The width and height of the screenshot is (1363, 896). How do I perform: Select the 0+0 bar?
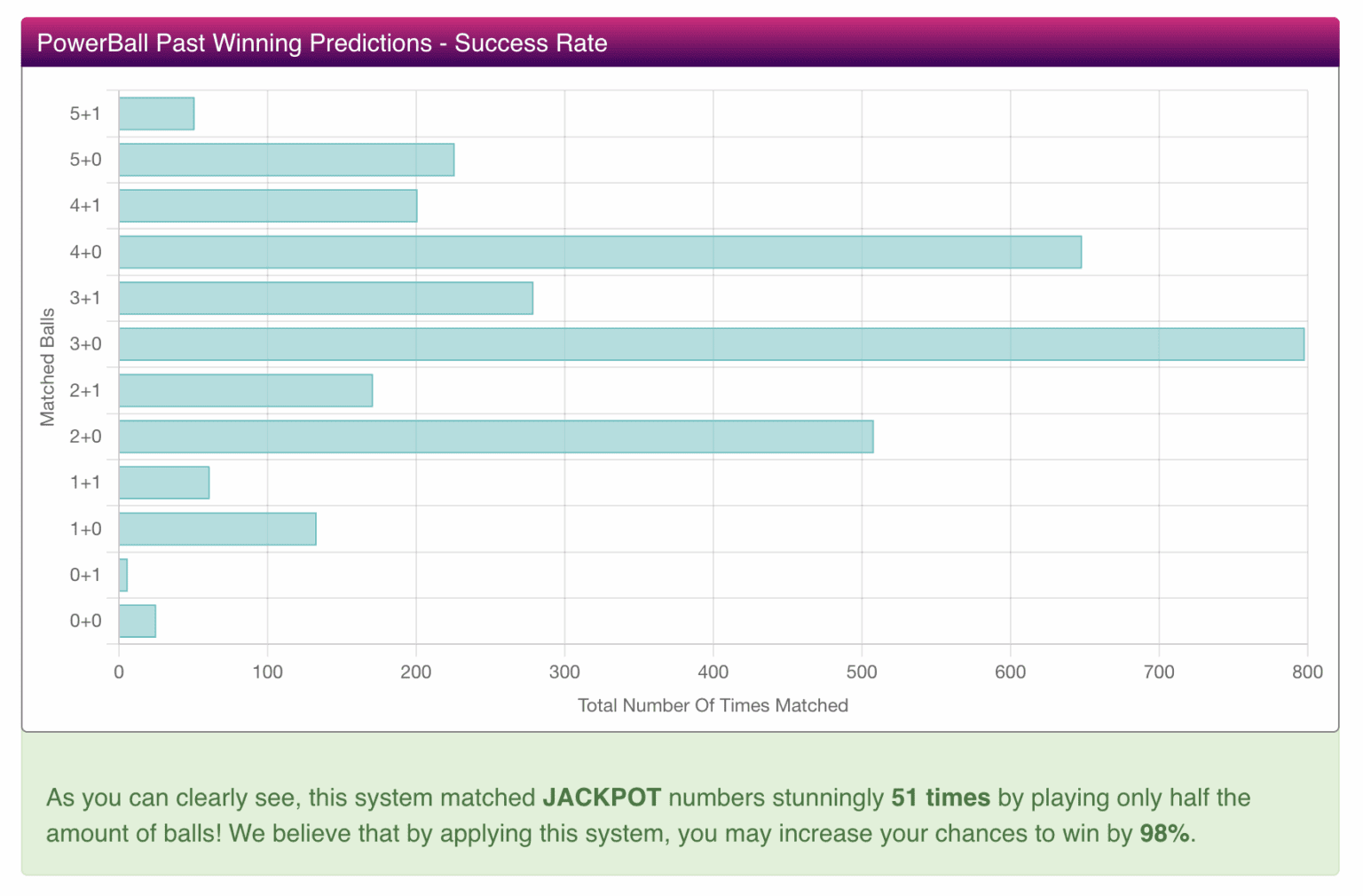click(137, 621)
